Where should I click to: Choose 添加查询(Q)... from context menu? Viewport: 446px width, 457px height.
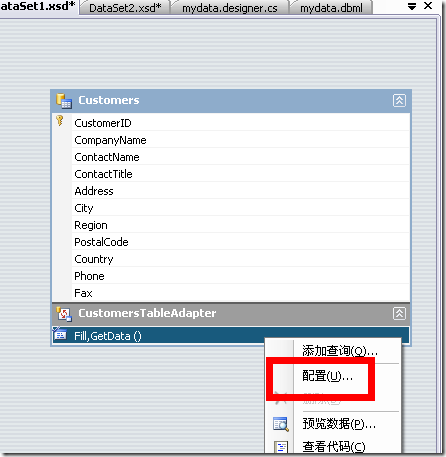(340, 351)
